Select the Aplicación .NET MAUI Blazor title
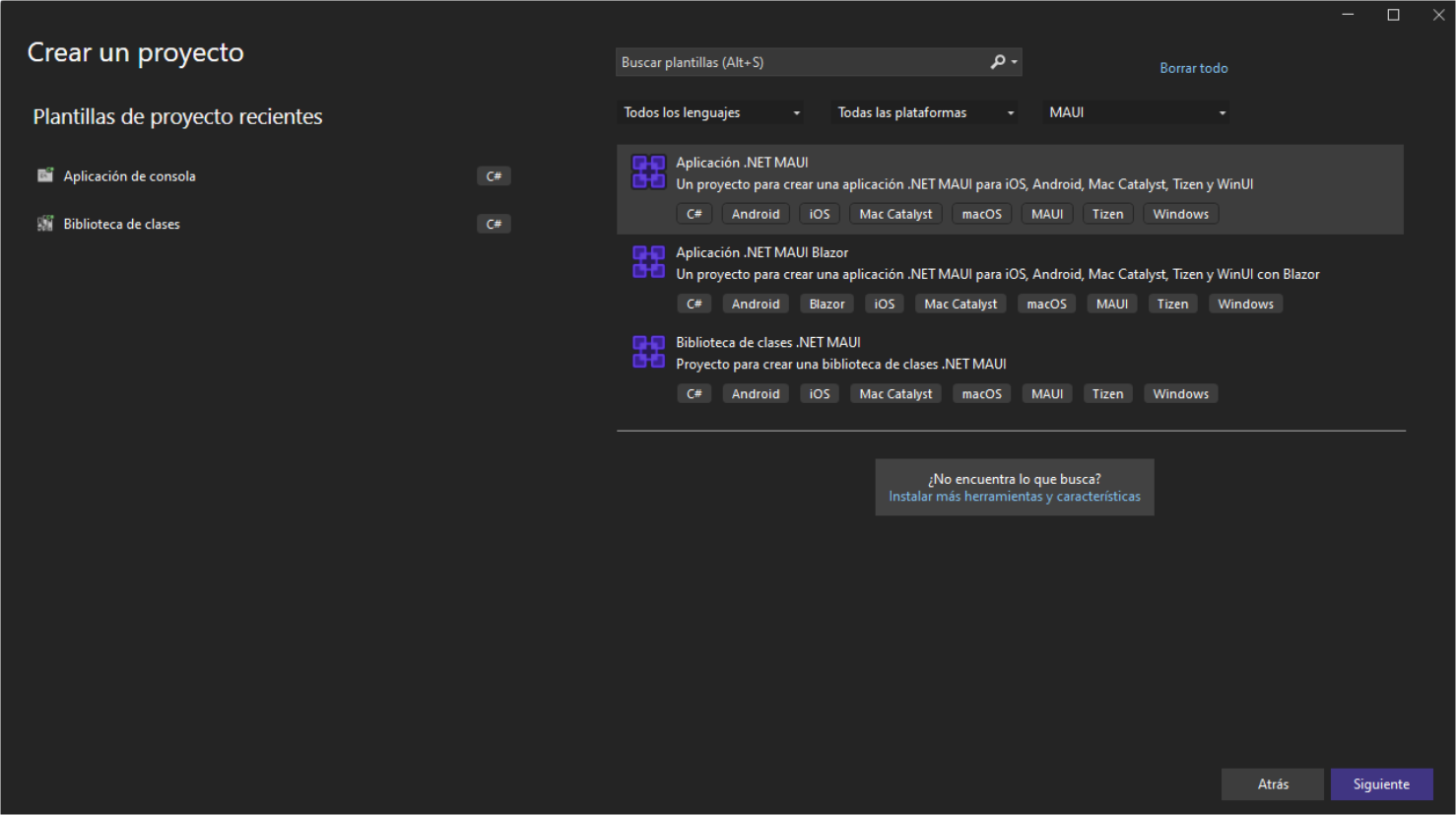This screenshot has height=815, width=1456. tap(761, 252)
